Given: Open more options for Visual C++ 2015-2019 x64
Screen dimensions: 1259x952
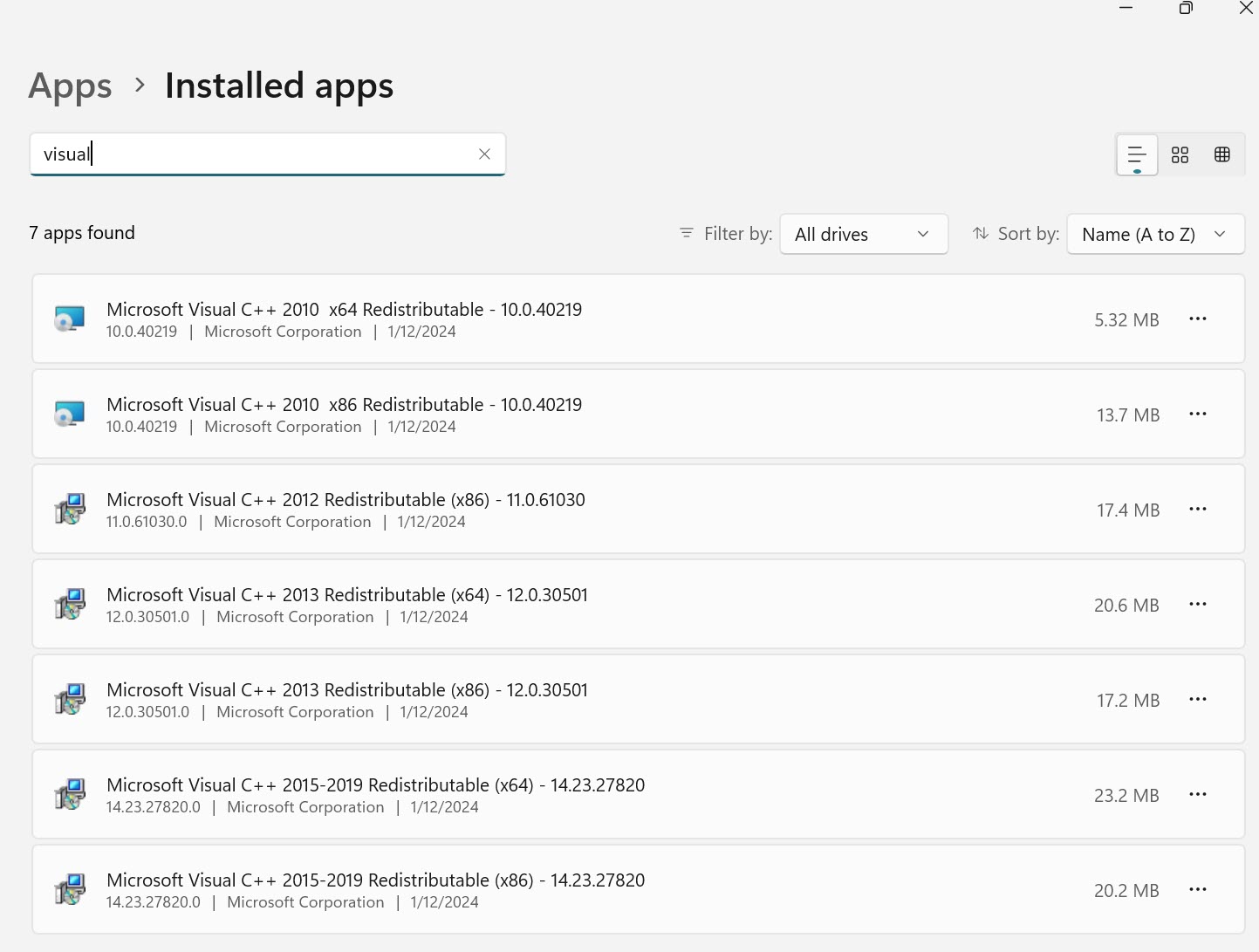Looking at the screenshot, I should pyautogui.click(x=1197, y=795).
